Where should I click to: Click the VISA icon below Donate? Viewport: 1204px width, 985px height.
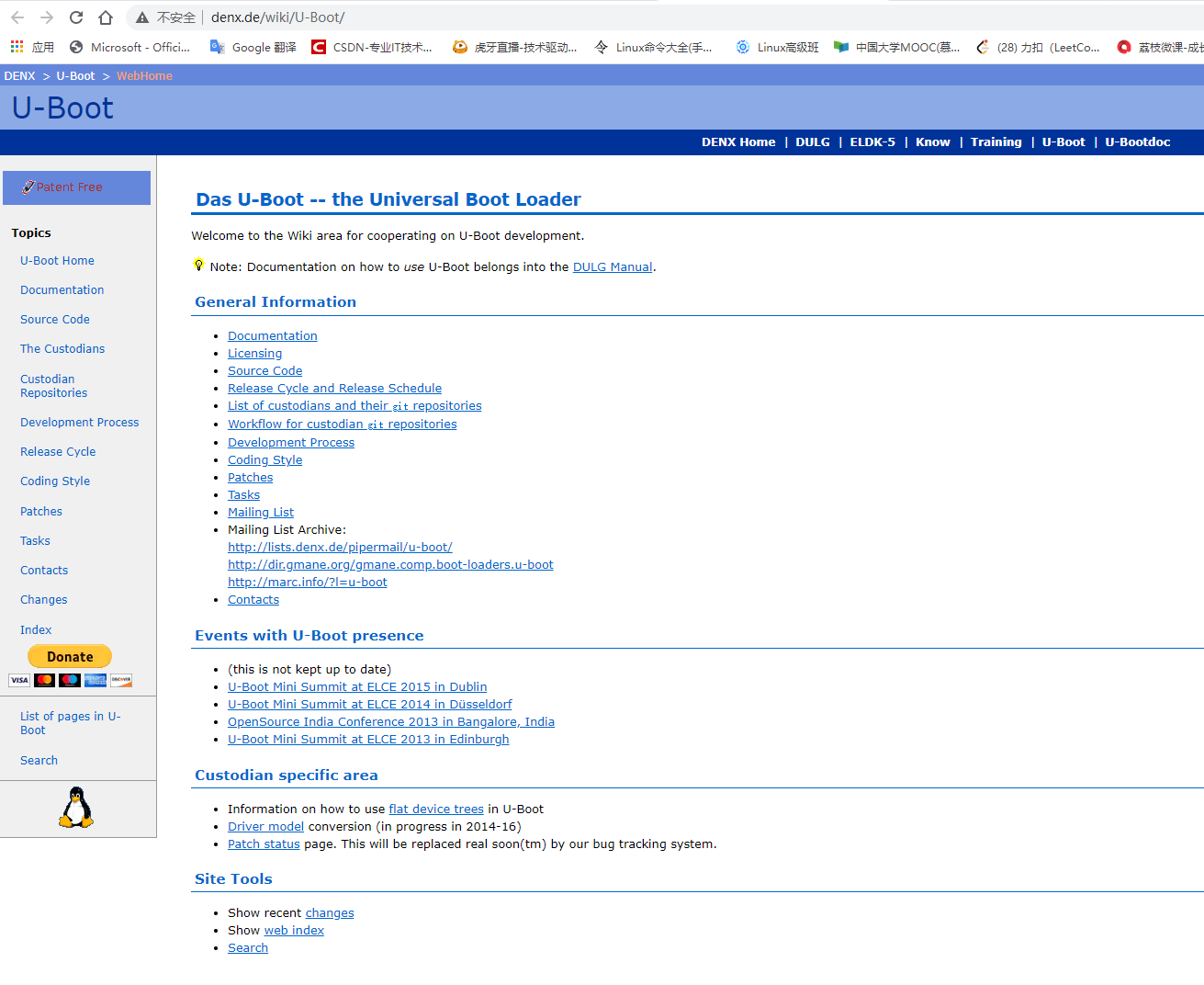coord(18,680)
